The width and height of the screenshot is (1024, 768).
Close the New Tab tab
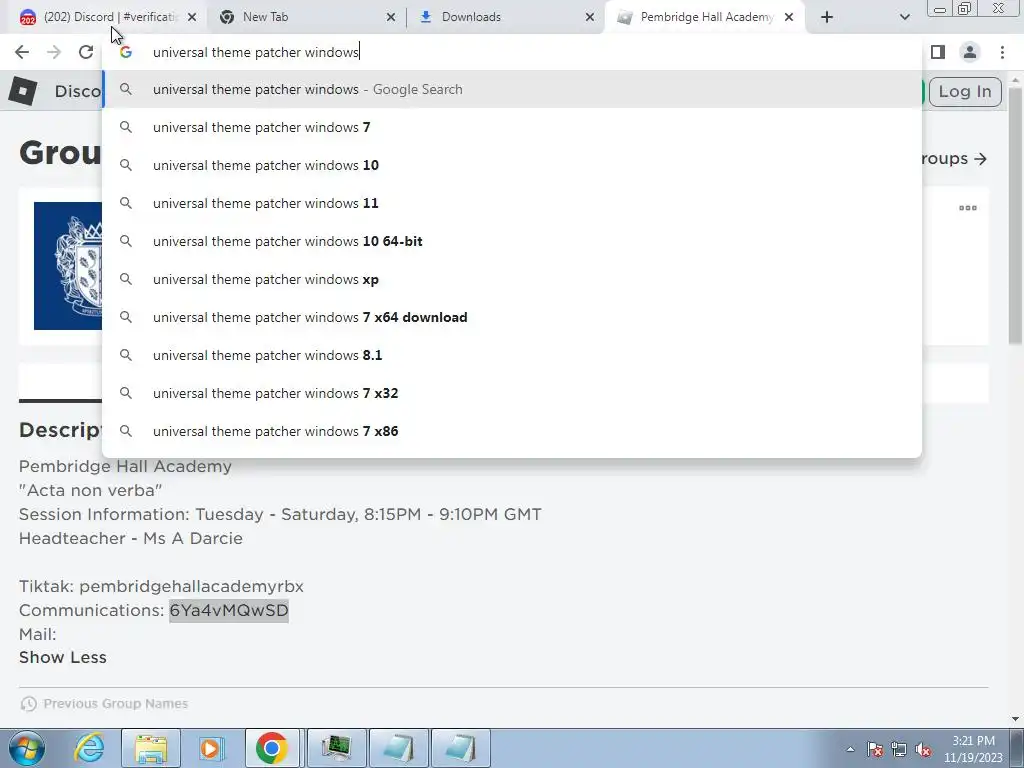pos(391,17)
